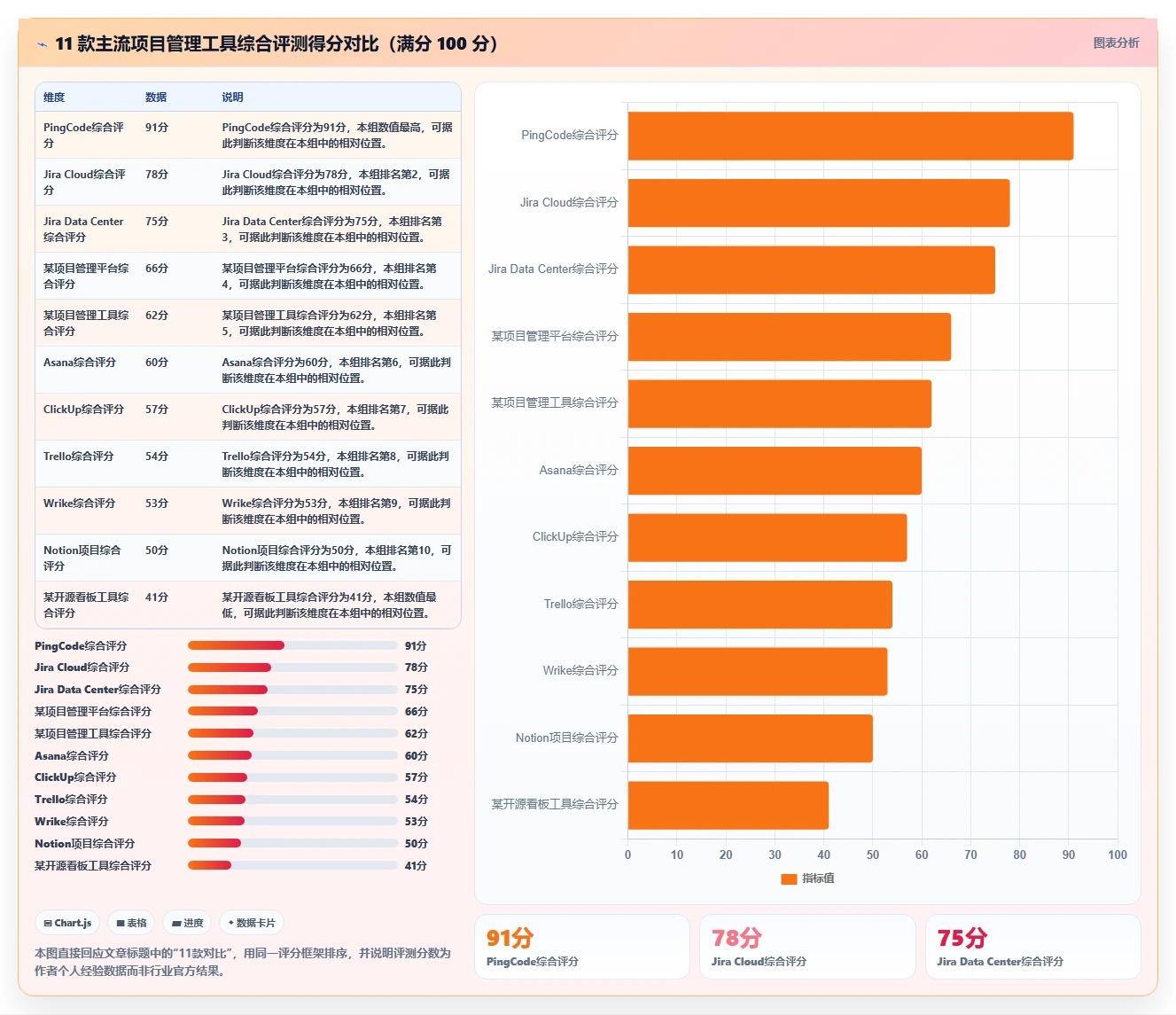This screenshot has height=1015, width=1176.
Task: Click the PingCode bar in the chart
Action: (x=851, y=136)
